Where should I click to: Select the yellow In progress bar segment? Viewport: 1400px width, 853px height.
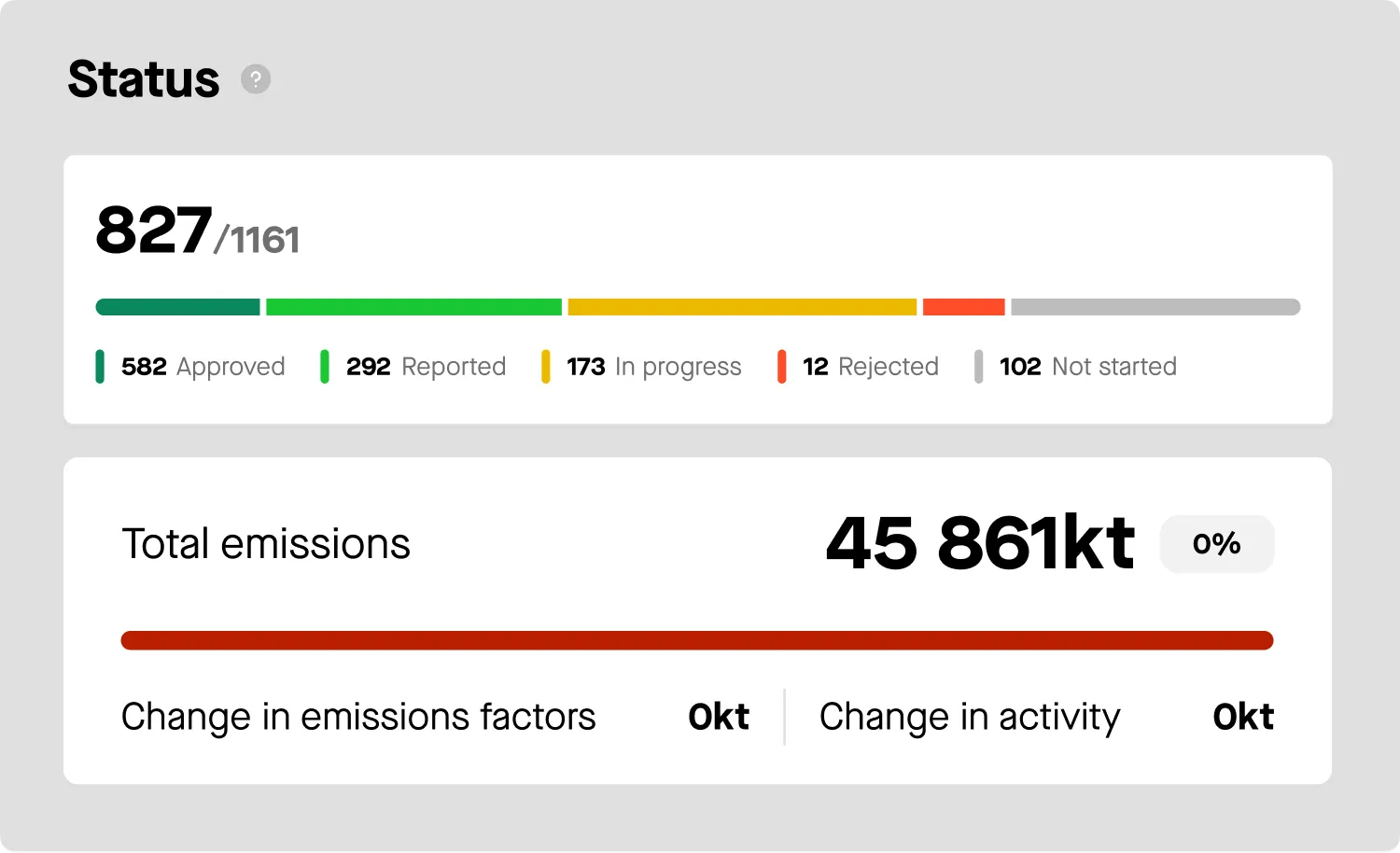tap(742, 307)
